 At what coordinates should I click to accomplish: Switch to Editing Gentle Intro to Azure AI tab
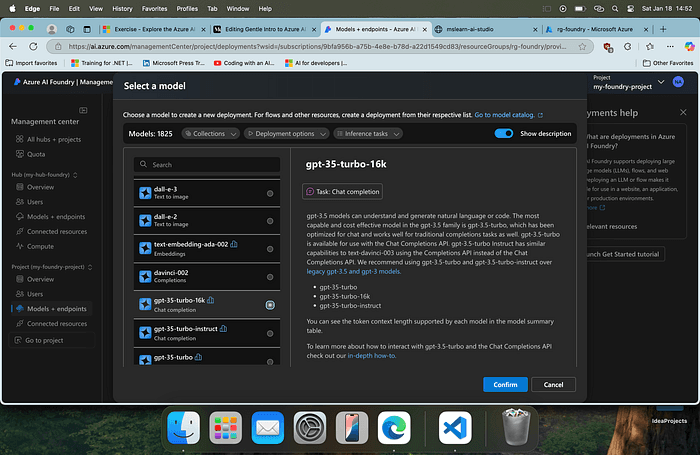264,29
